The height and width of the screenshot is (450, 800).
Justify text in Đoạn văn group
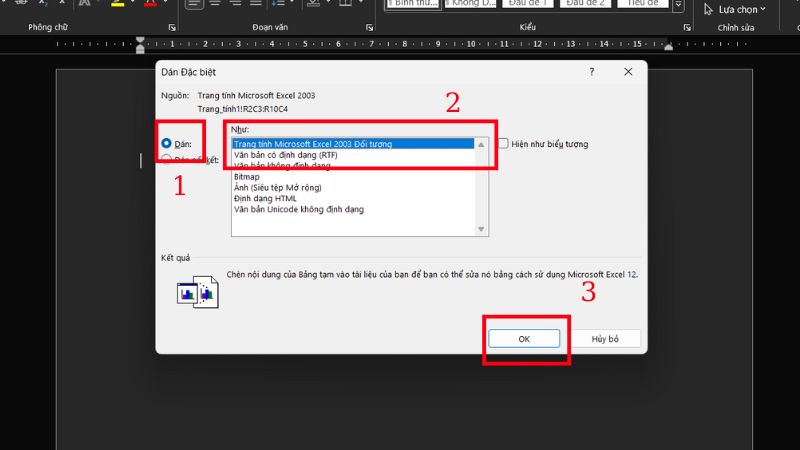(x=256, y=3)
